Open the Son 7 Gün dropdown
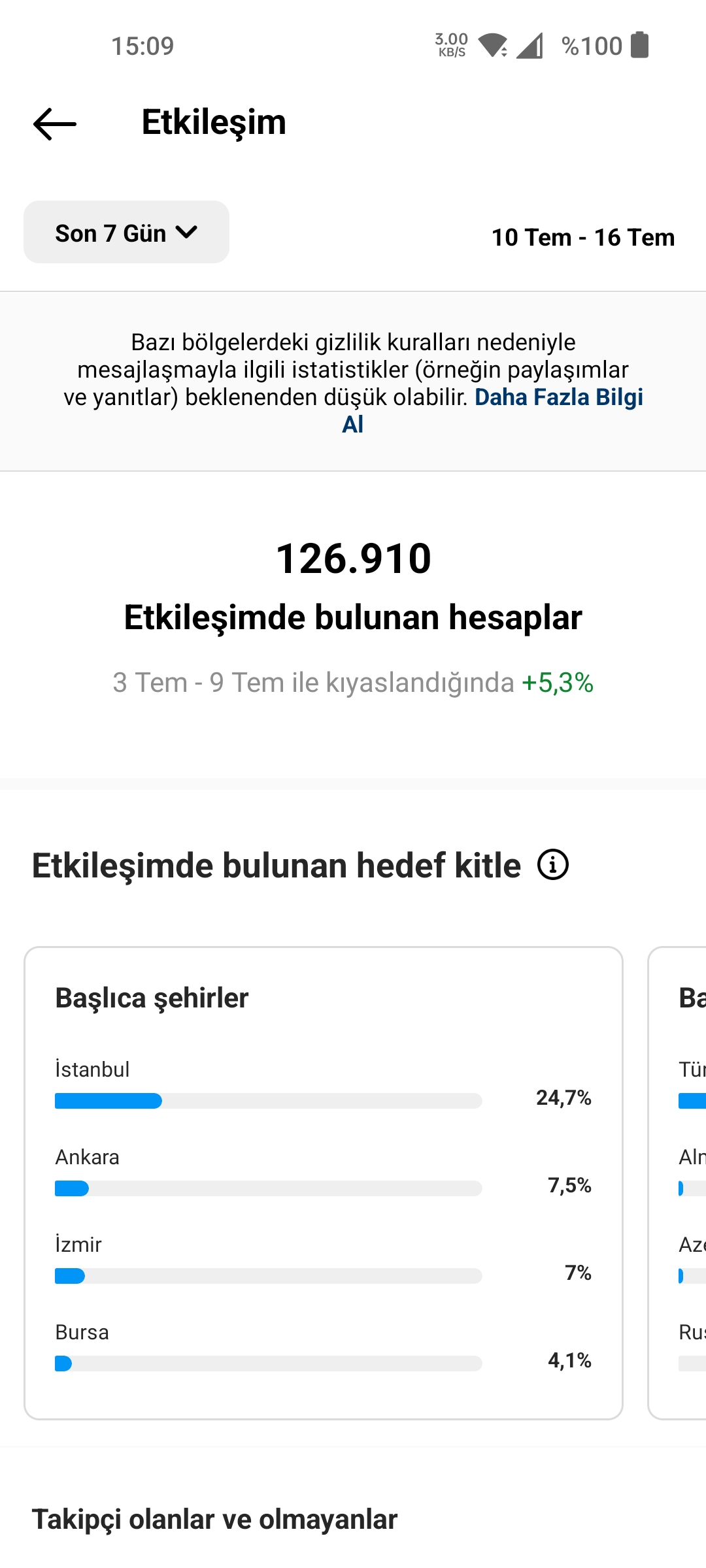706x1568 pixels. click(x=126, y=232)
